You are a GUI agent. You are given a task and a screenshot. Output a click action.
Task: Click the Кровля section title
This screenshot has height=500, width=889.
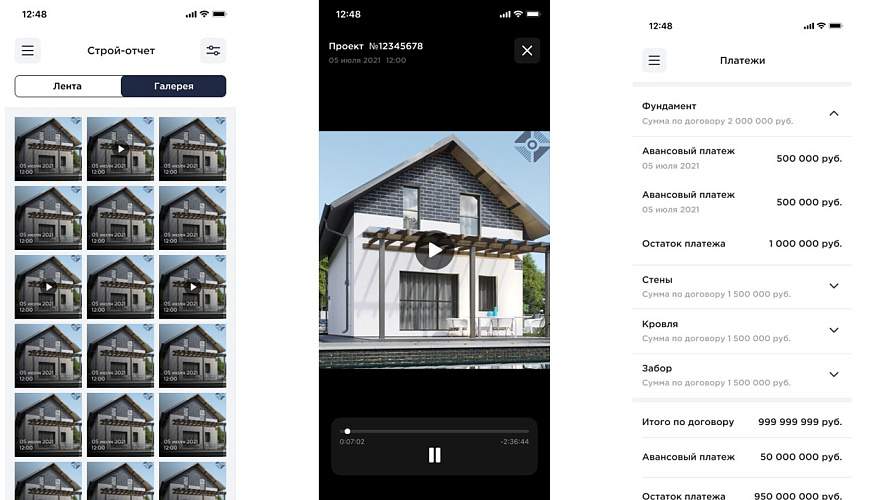coord(660,324)
